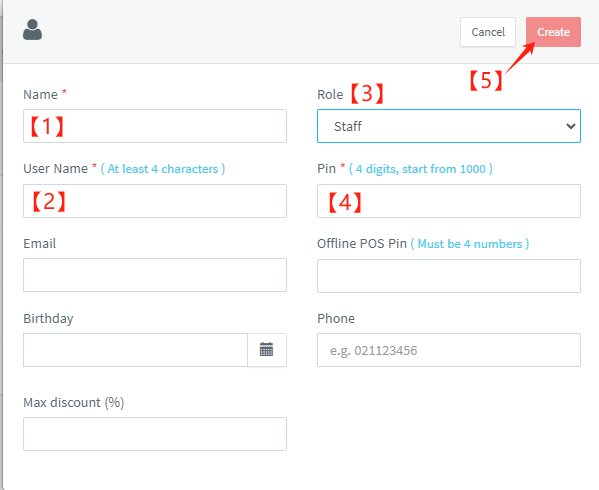Focus the Phone number field
The image size is (599, 490).
[449, 350]
